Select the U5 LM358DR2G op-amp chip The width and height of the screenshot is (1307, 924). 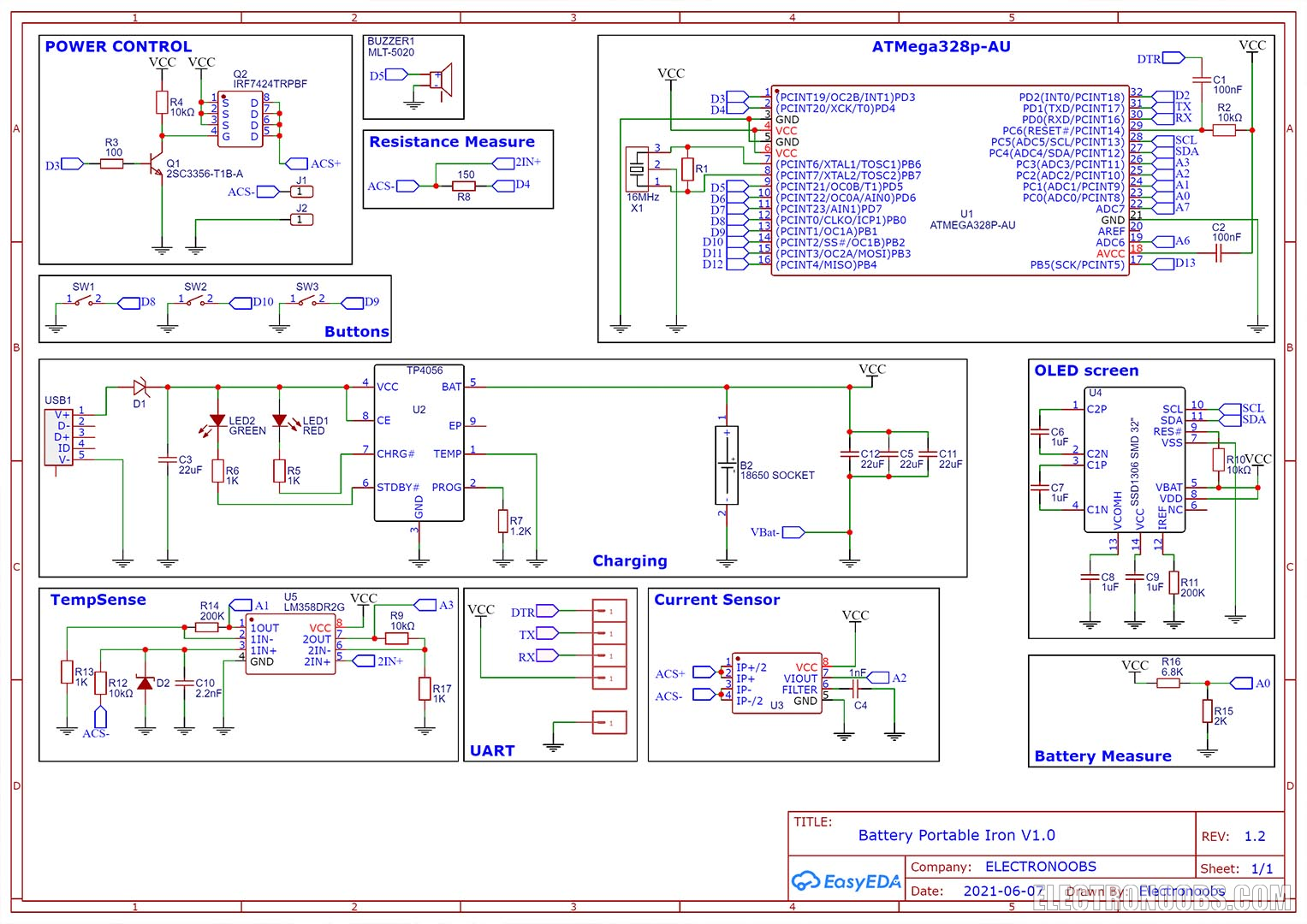[x=291, y=645]
